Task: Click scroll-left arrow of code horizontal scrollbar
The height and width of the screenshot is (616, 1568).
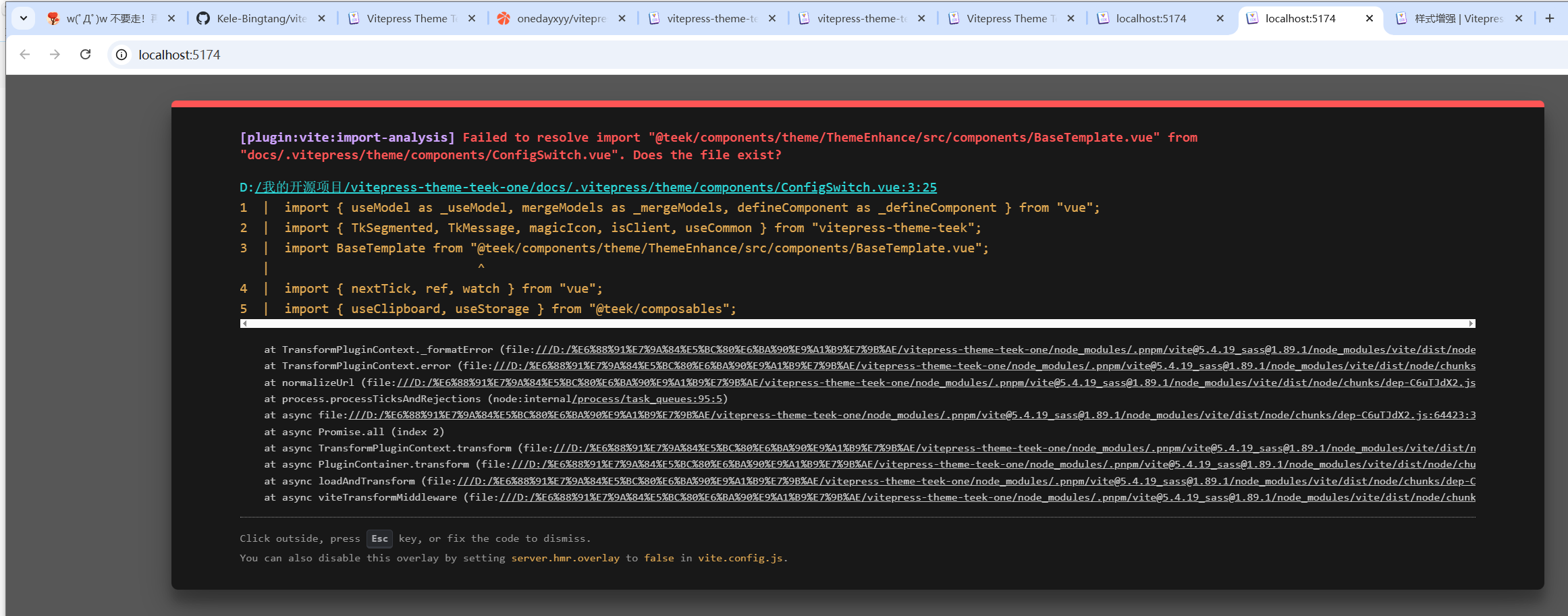Action: [244, 324]
